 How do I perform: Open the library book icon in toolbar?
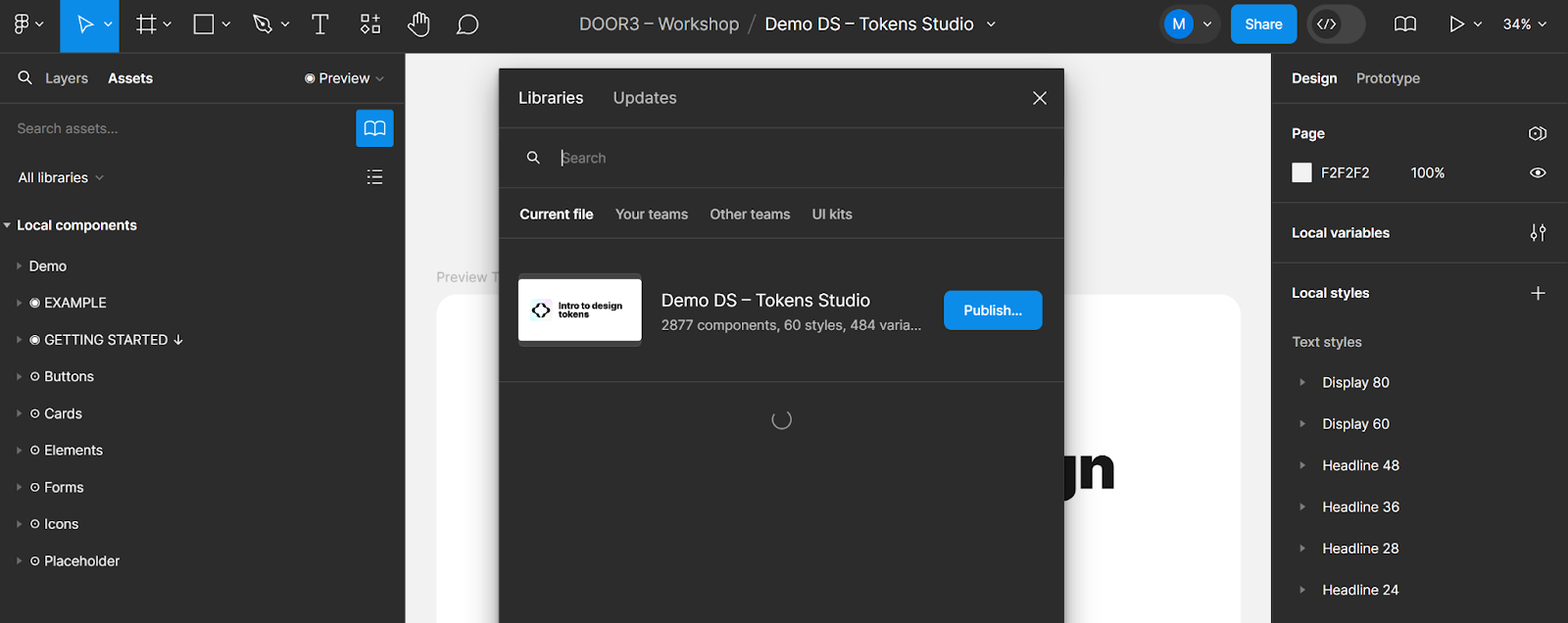[x=1405, y=24]
